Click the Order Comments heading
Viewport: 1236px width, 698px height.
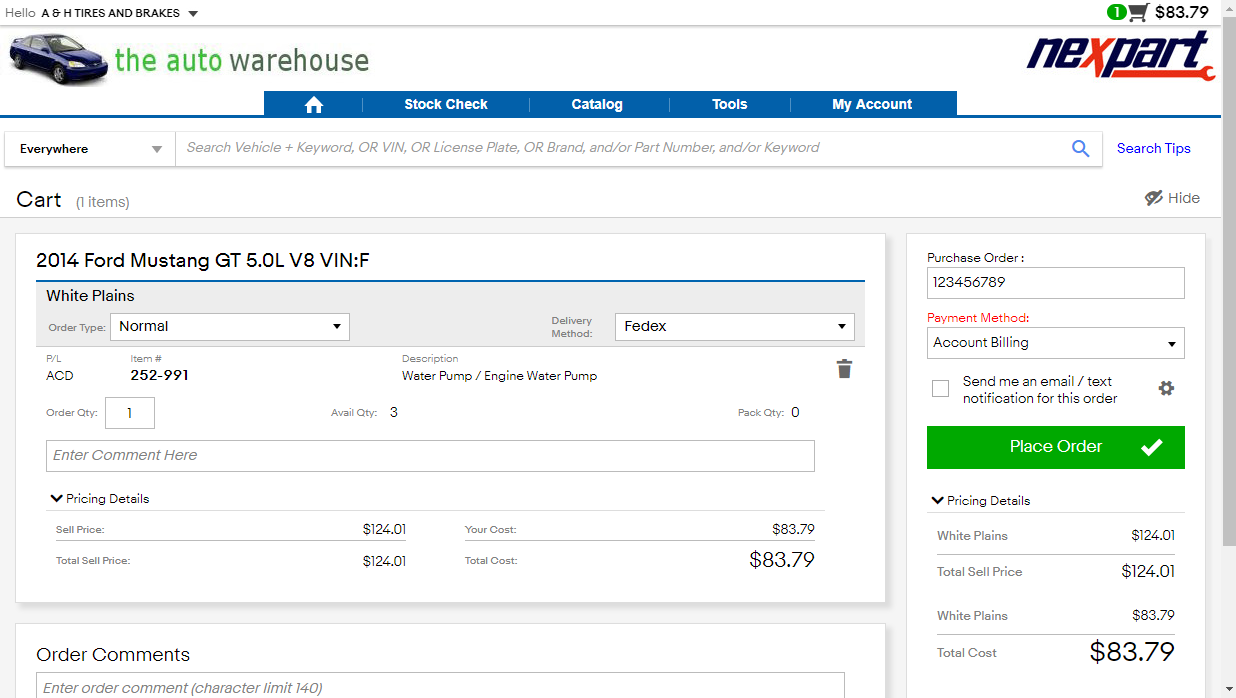point(113,655)
